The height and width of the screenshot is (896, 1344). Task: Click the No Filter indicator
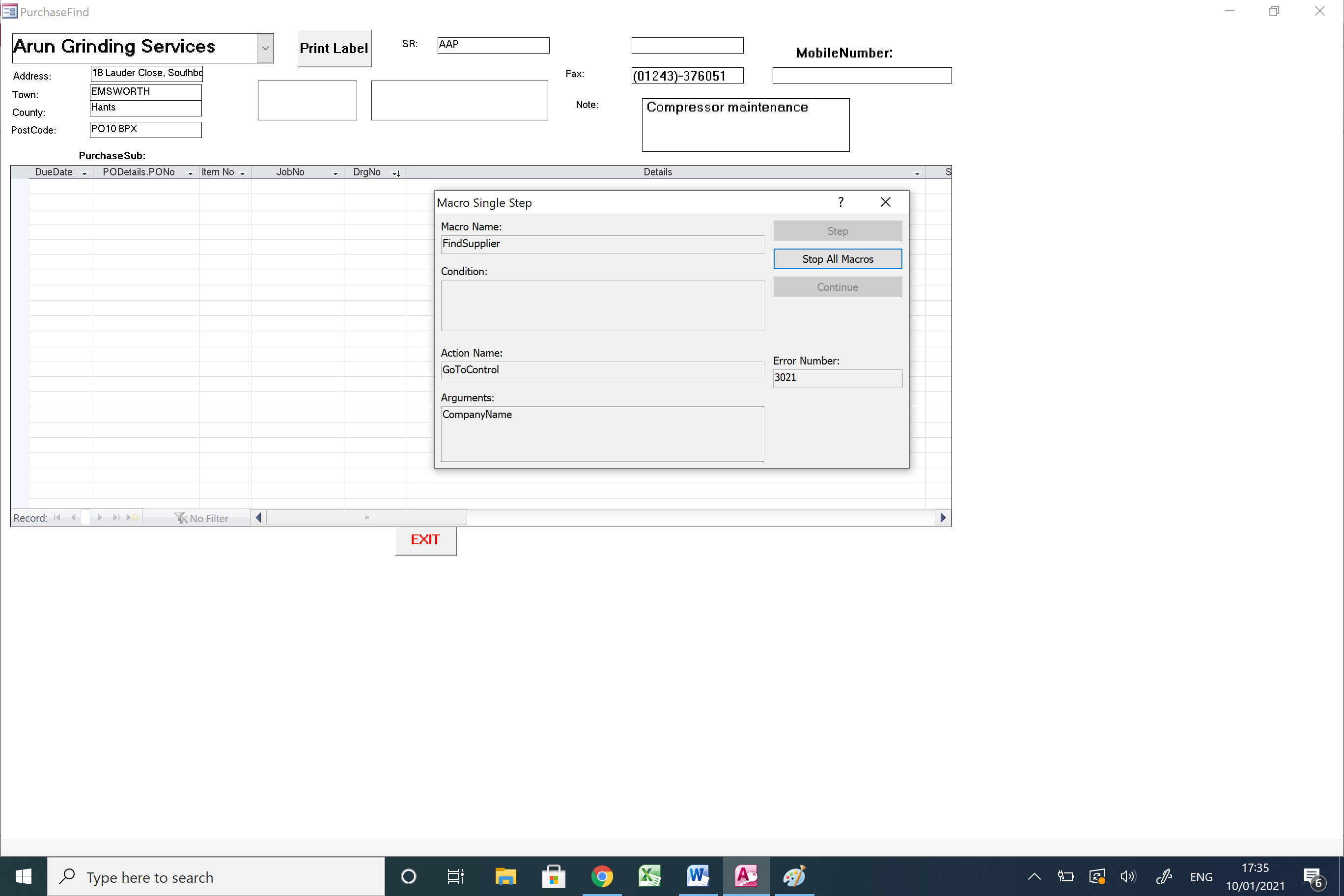click(x=202, y=518)
